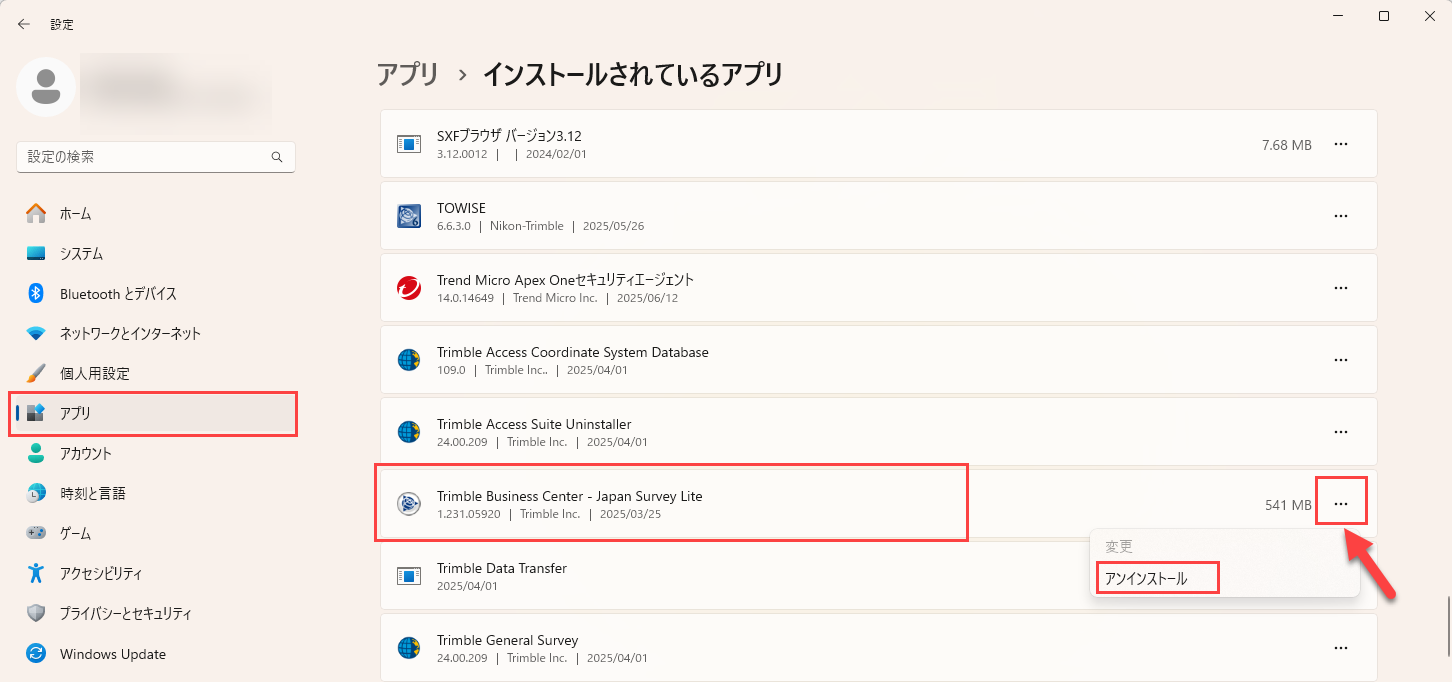Open Bluetooth とデバイス settings
The width and height of the screenshot is (1452, 682).
coord(118,293)
